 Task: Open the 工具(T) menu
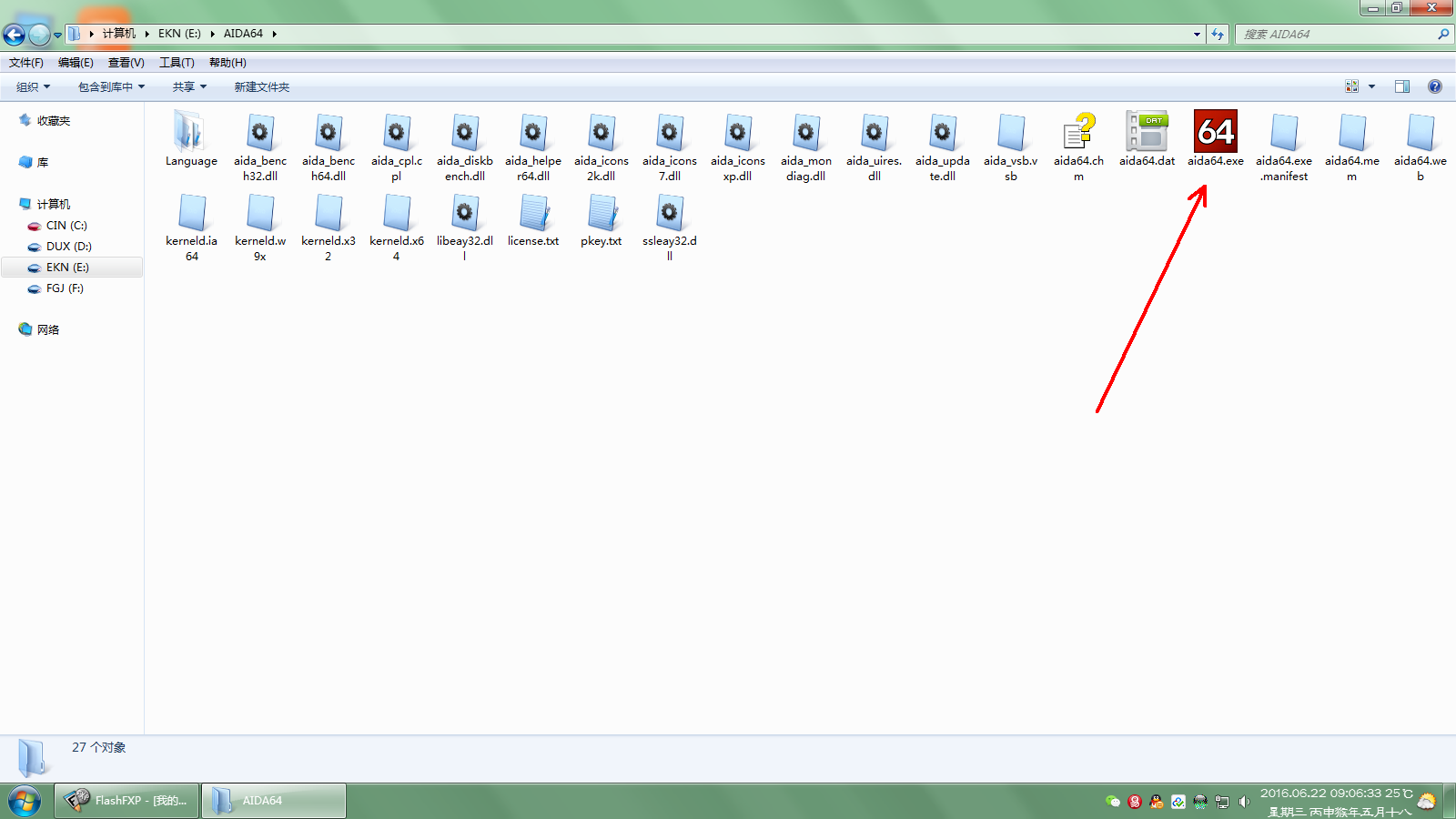click(x=177, y=63)
